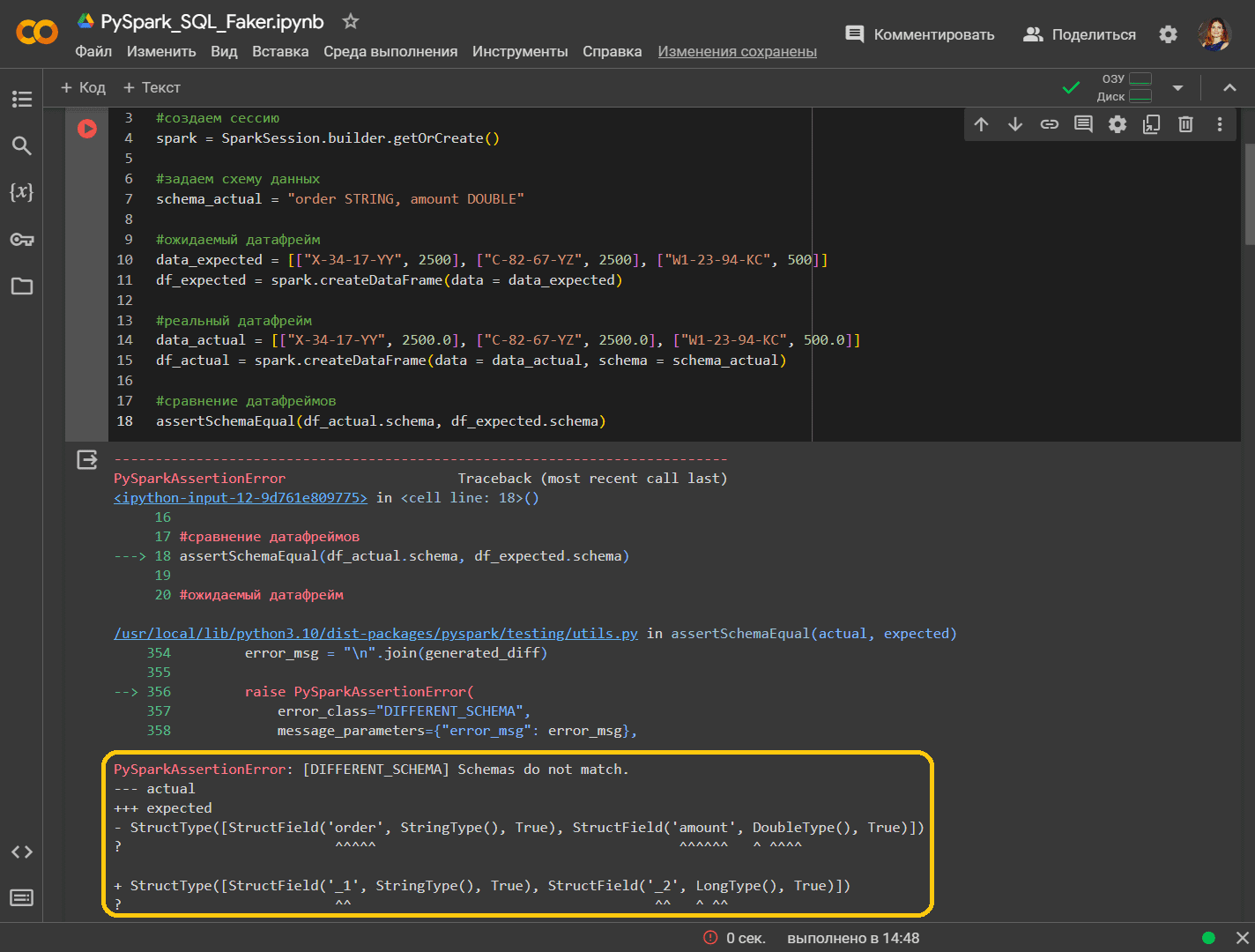Expand the runtime connection dropdown arrow

point(1177,87)
